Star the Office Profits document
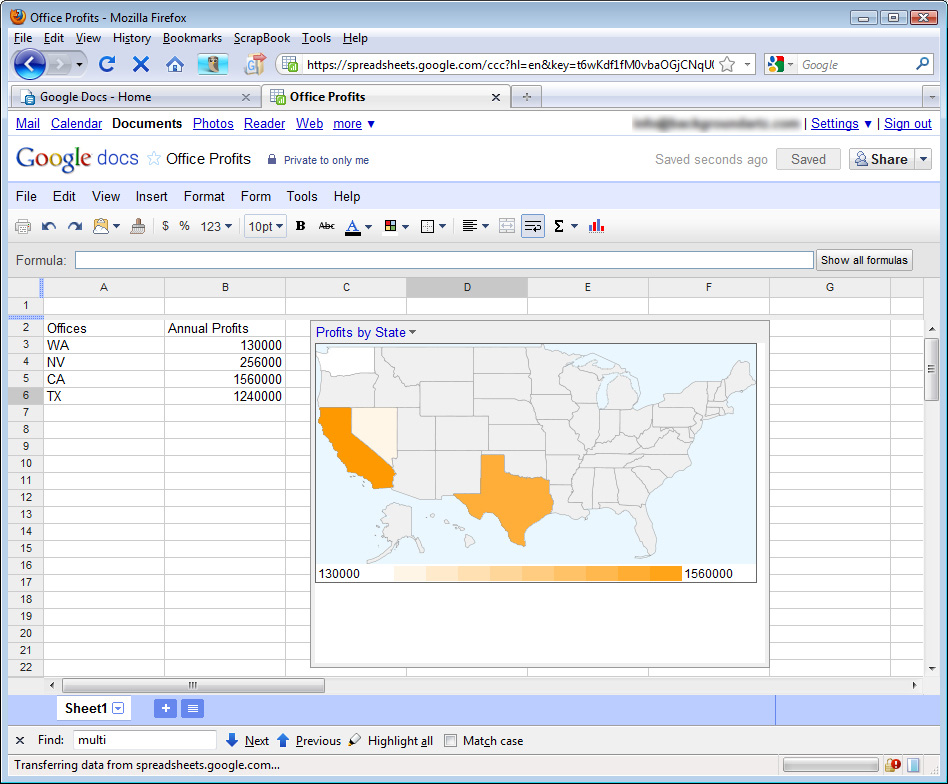948x784 pixels. coord(154,158)
